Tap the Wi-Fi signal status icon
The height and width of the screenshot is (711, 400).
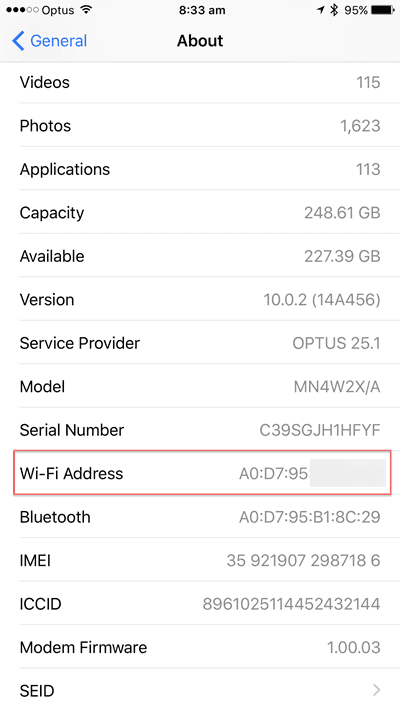[85, 10]
